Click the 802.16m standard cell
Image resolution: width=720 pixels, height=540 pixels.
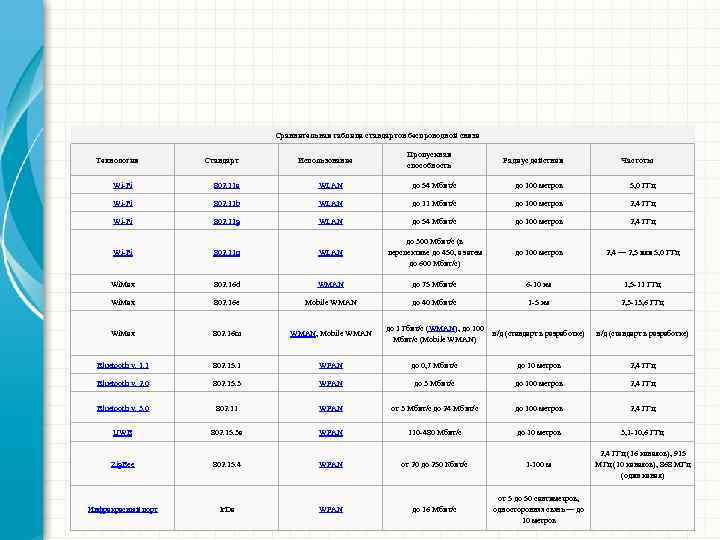tap(226, 333)
